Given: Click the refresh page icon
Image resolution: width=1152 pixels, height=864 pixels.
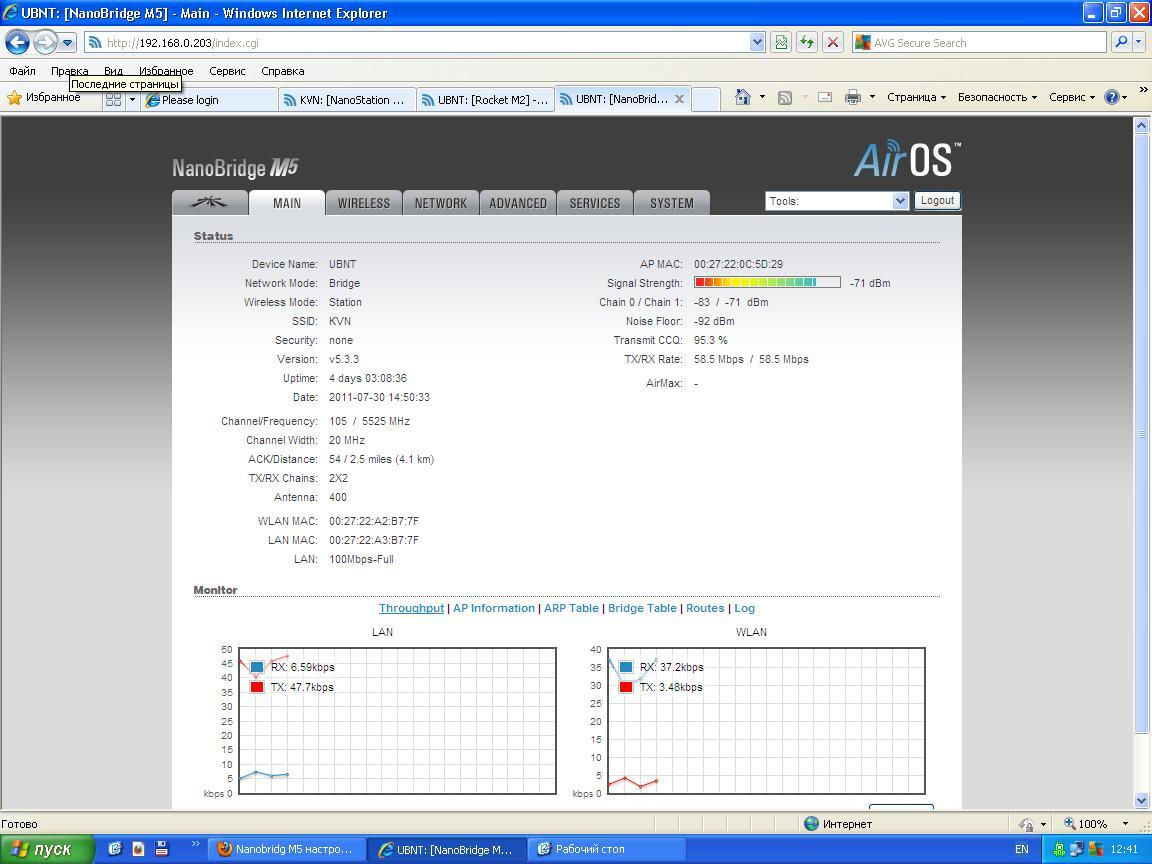Looking at the screenshot, I should pyautogui.click(x=806, y=42).
